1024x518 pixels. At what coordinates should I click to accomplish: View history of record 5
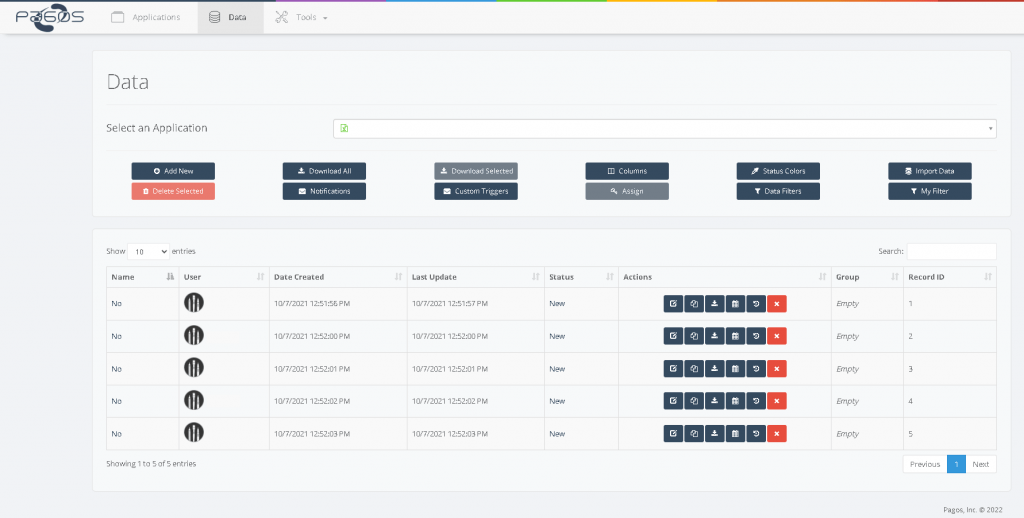pyautogui.click(x=756, y=434)
